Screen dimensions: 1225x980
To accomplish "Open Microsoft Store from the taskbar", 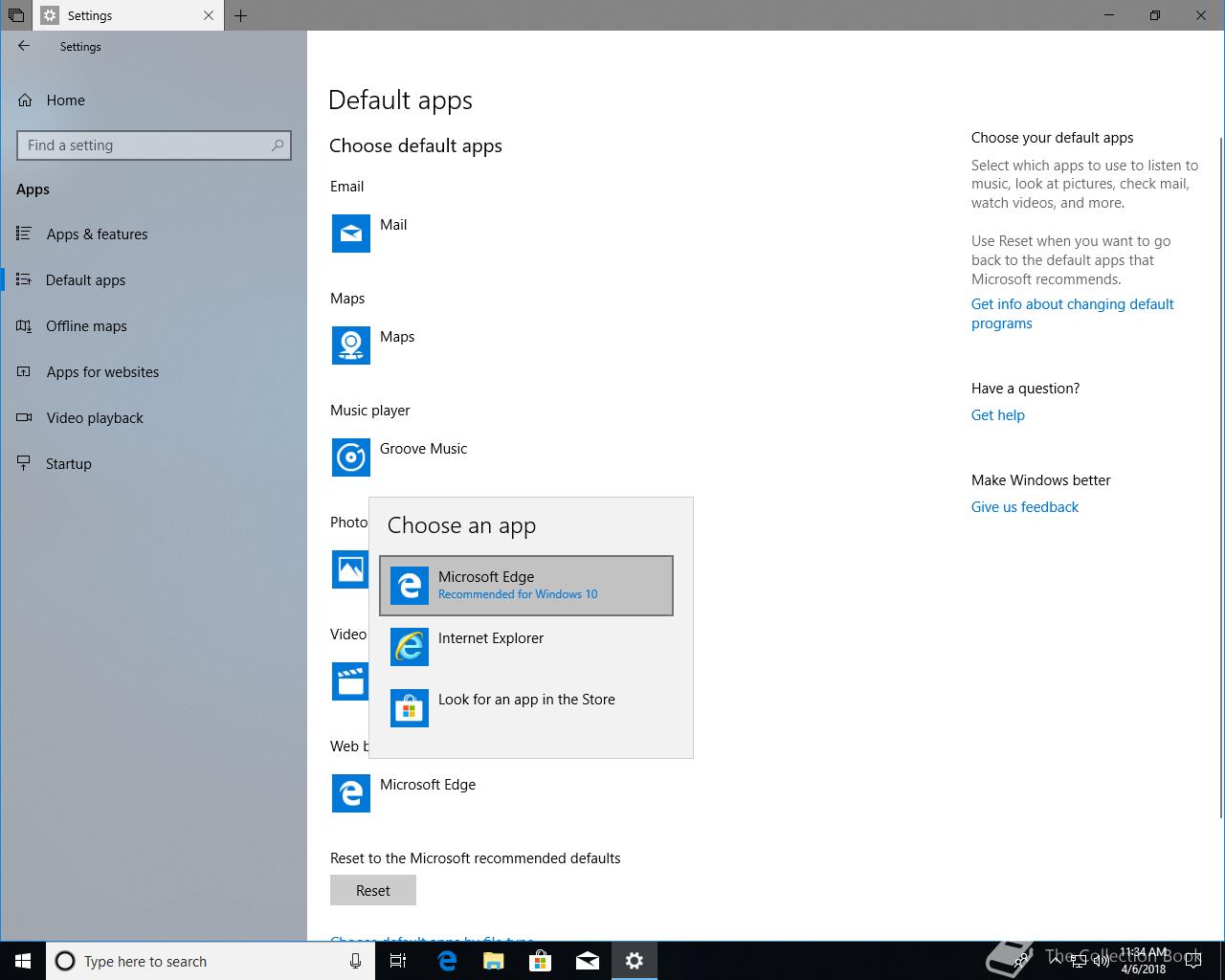I will click(541, 961).
